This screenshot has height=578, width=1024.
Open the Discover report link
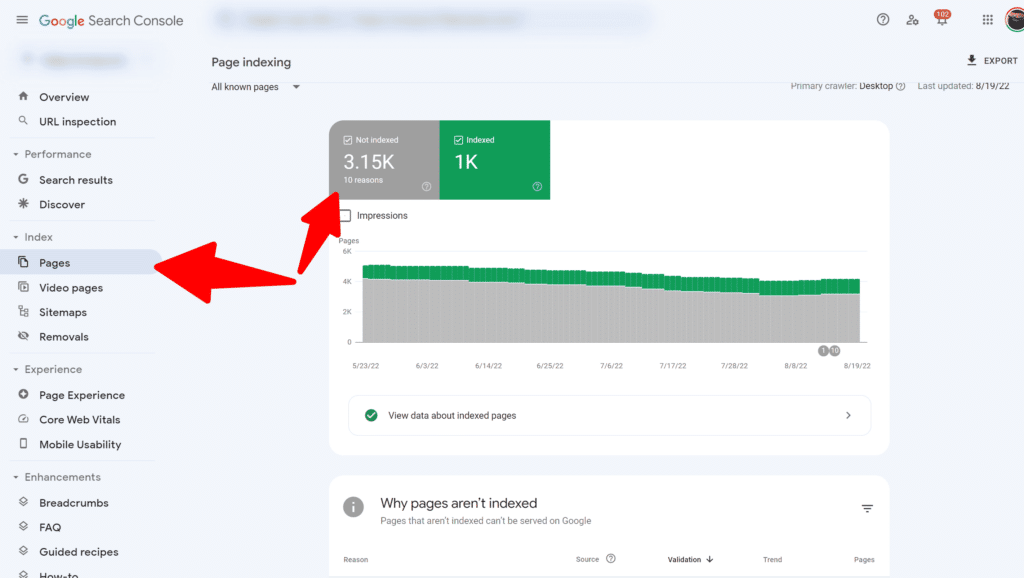pos(62,204)
